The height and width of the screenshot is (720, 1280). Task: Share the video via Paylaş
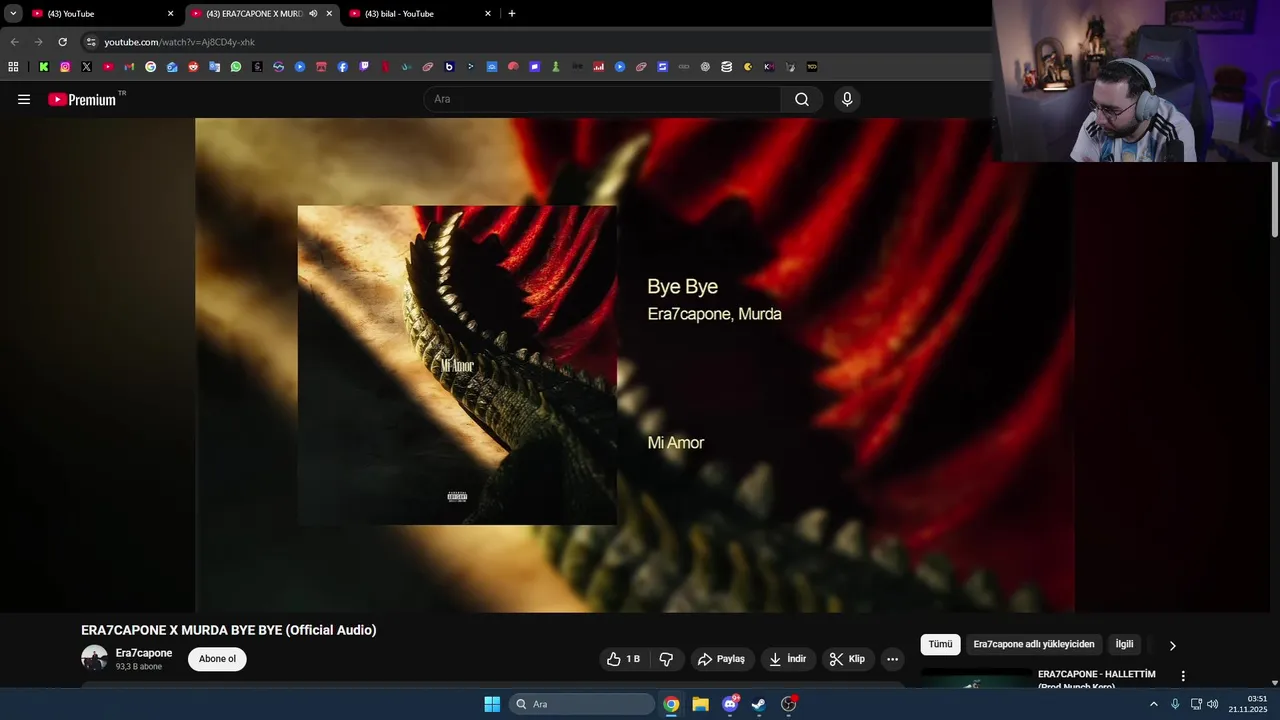(x=721, y=659)
